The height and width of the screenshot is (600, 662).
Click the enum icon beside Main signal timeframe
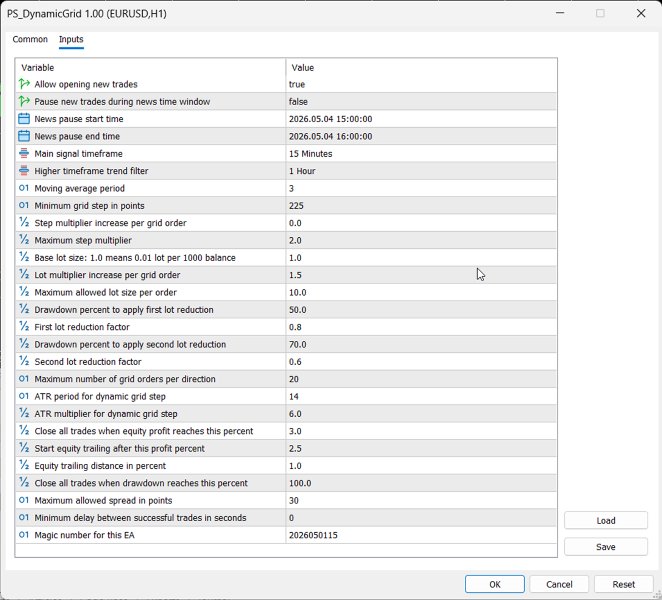[24, 153]
